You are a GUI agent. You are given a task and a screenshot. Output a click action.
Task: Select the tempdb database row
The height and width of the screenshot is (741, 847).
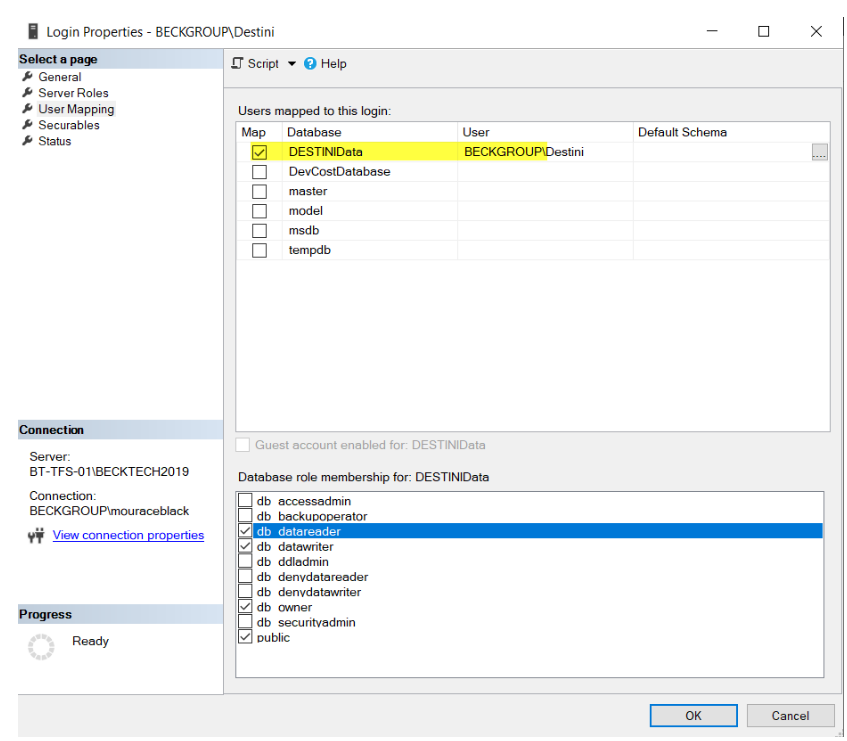pos(310,249)
